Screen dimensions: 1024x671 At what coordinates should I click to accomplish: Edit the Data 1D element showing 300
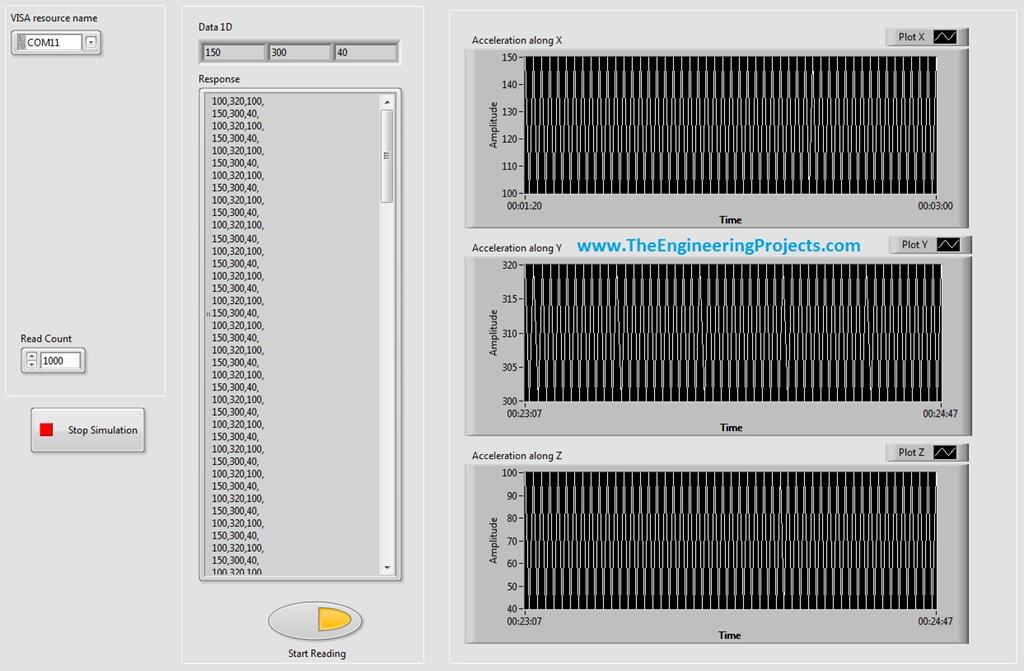pyautogui.click(x=298, y=50)
